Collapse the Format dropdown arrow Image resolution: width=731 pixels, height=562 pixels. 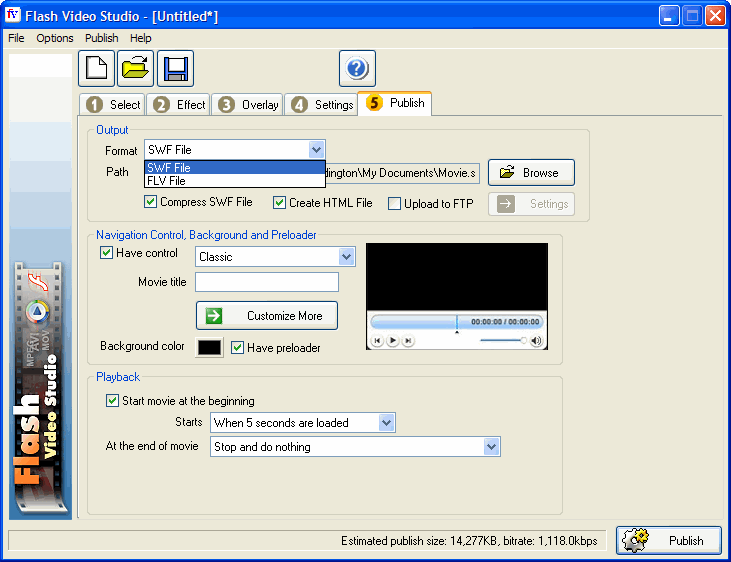[316, 150]
